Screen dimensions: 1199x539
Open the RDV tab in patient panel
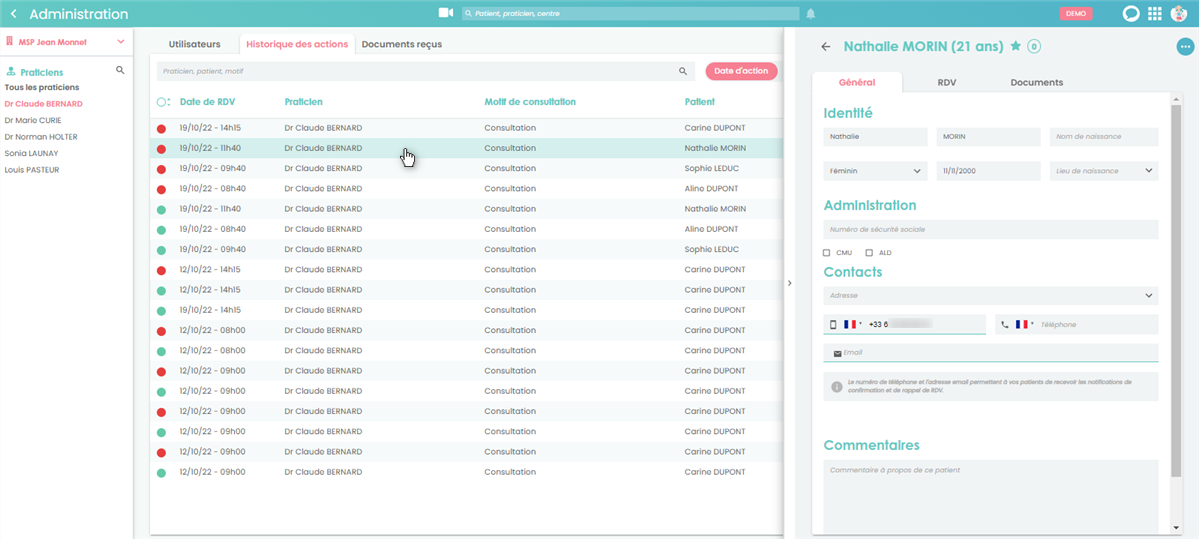tap(946, 83)
